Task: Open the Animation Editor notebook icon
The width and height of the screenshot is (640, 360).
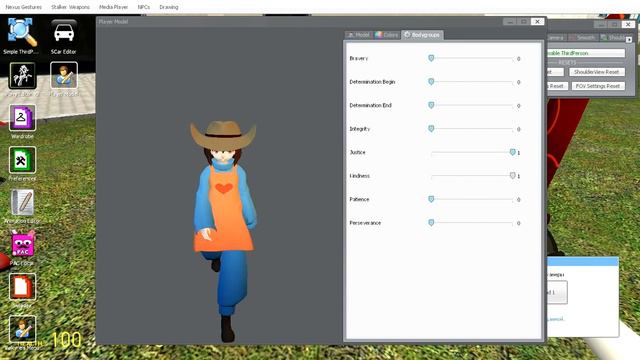Action: click(22, 202)
